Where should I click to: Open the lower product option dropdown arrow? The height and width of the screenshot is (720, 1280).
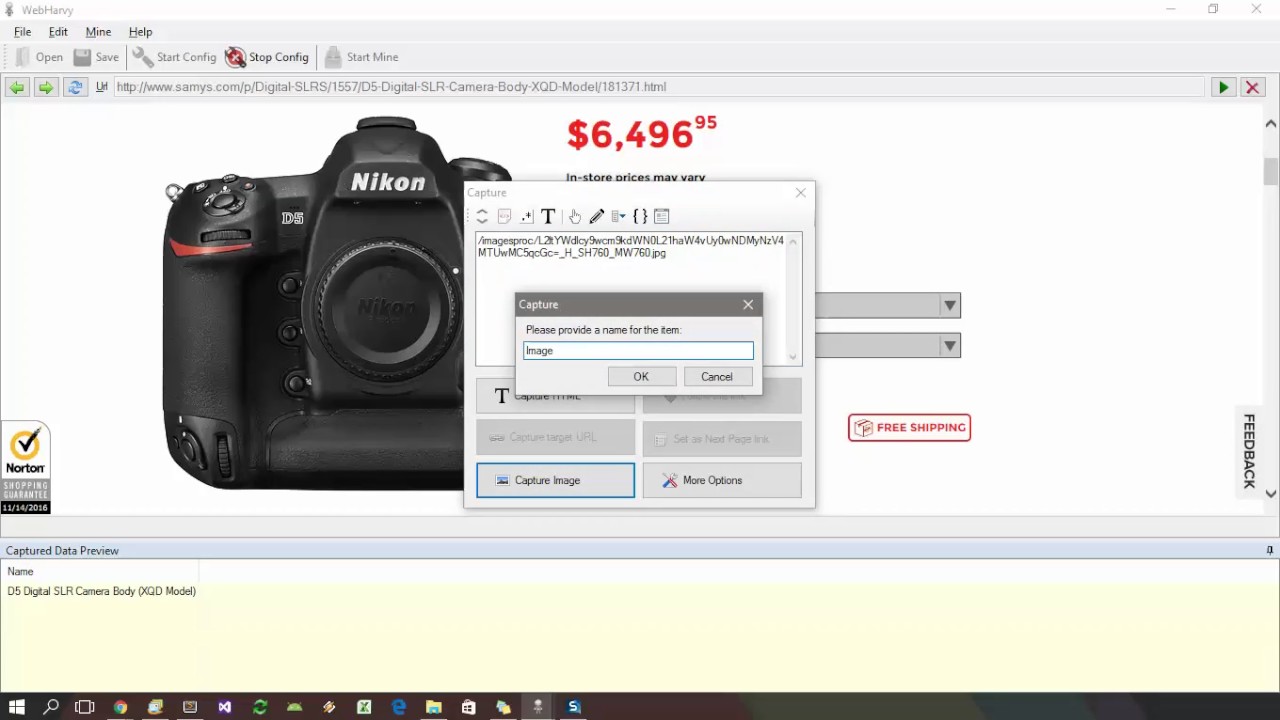coord(950,346)
